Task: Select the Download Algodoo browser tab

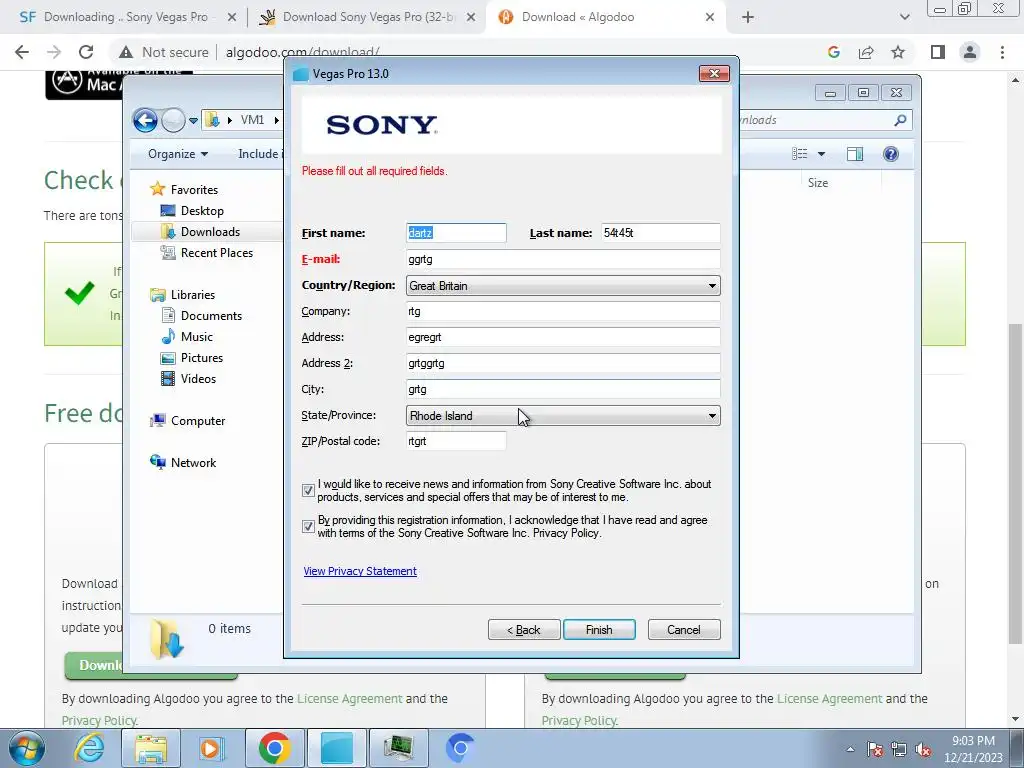Action: click(606, 17)
